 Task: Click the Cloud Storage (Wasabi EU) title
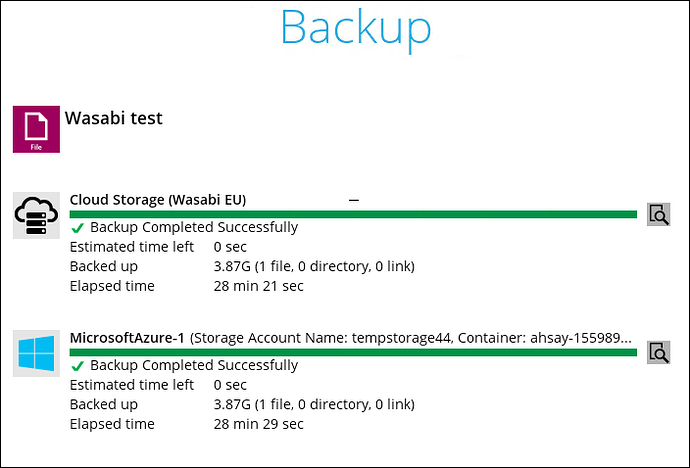point(158,200)
